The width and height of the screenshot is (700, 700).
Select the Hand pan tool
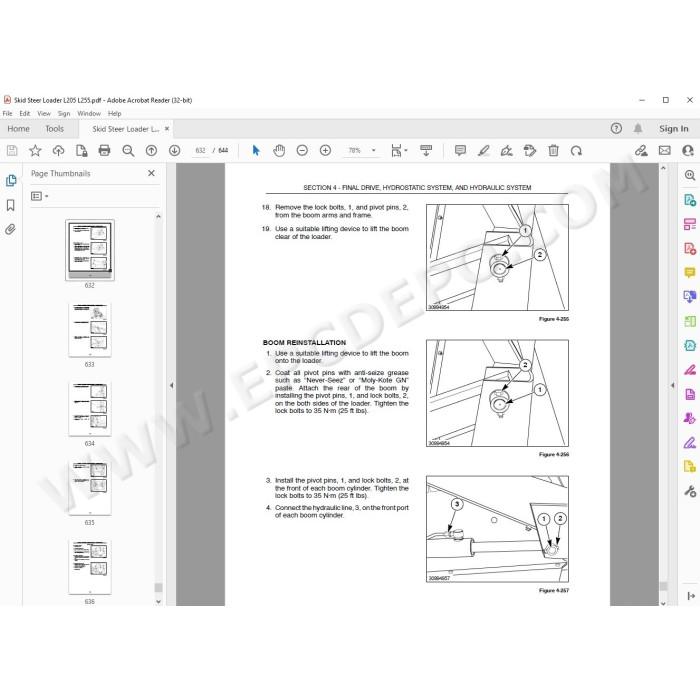click(279, 151)
